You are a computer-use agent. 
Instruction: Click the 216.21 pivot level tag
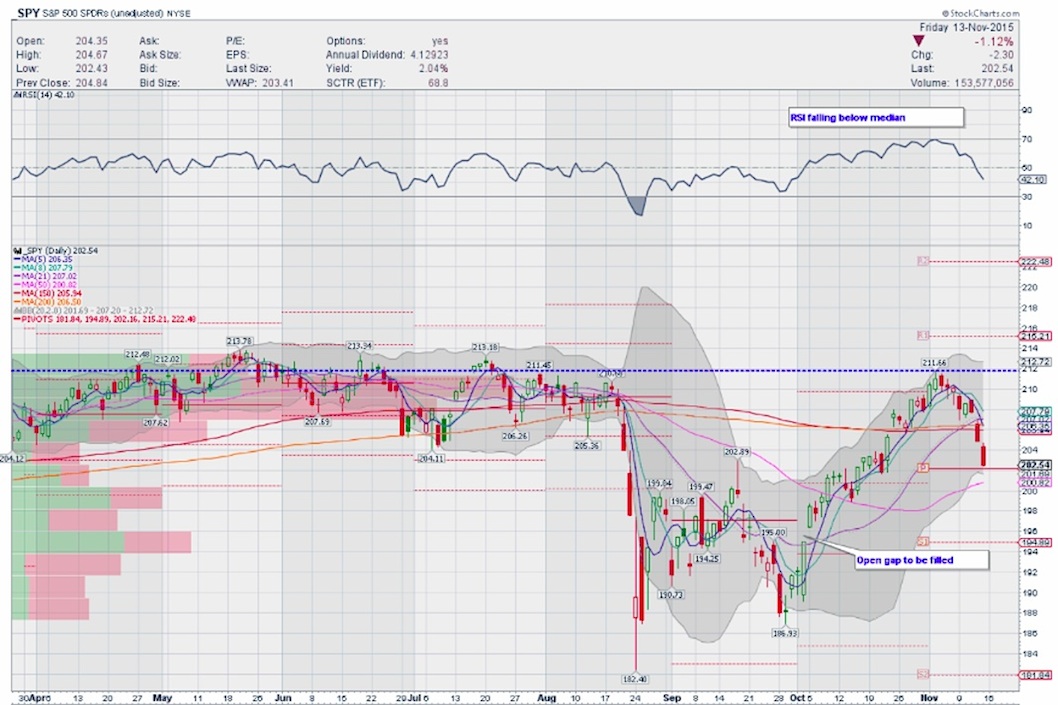click(1035, 335)
